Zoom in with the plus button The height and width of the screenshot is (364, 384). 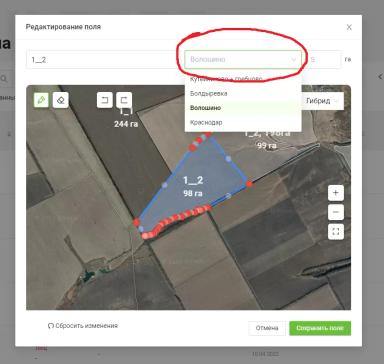click(336, 193)
